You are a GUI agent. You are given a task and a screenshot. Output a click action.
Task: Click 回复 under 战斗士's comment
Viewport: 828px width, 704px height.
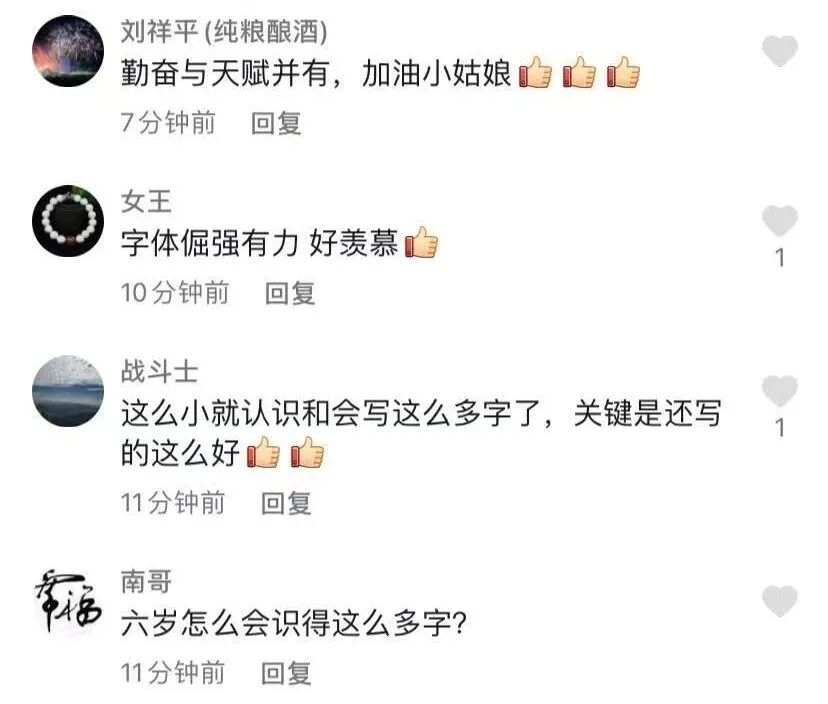pyautogui.click(x=286, y=503)
